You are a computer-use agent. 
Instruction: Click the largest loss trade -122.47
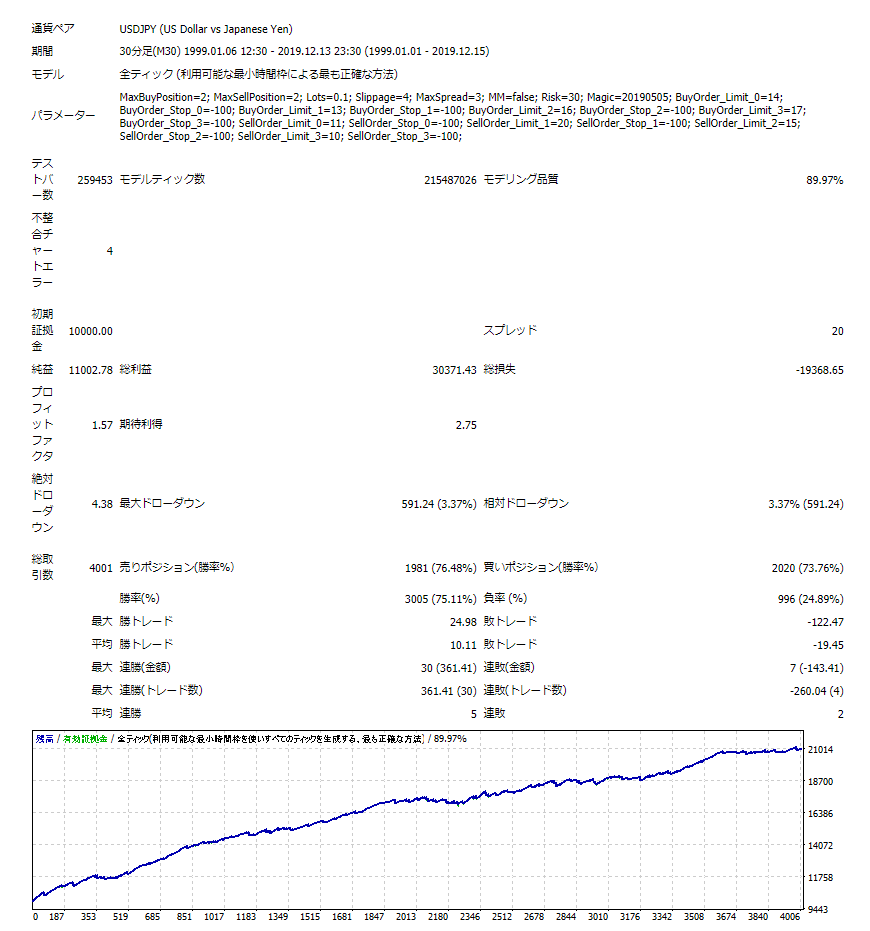825,622
